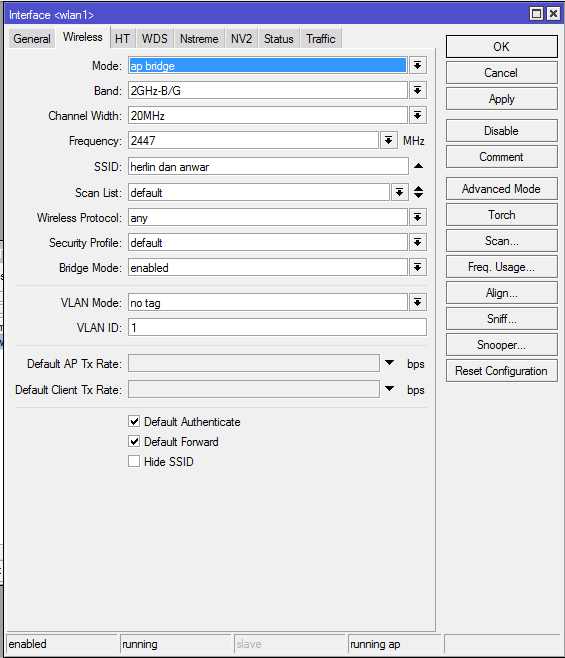This screenshot has height=658, width=565.
Task: Click the running ap status text
Action: coord(375,644)
